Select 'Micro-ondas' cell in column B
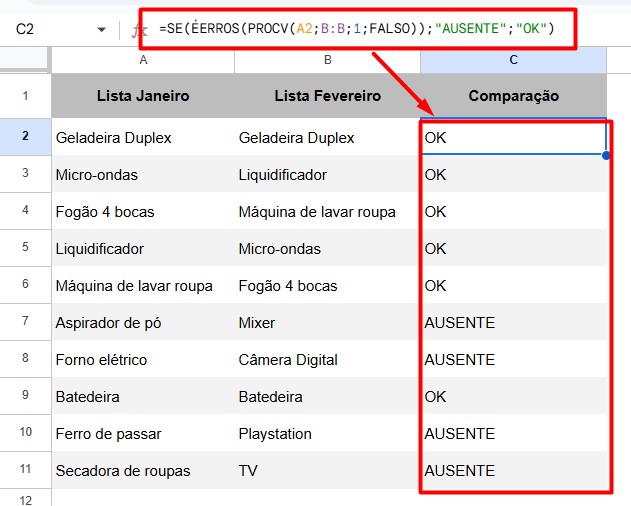The width and height of the screenshot is (631, 506). pyautogui.click(x=328, y=248)
